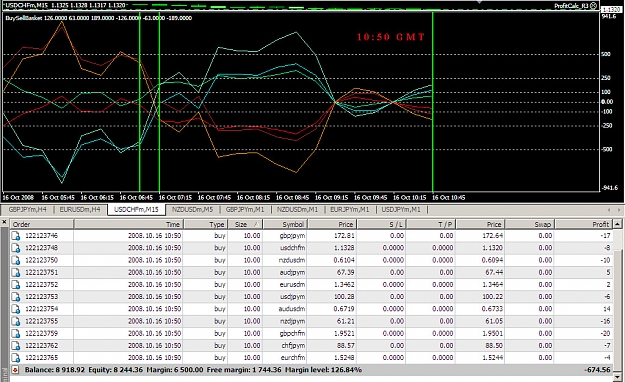This screenshot has width=625, height=382.
Task: Select usdjpym symbol cell
Action: click(x=292, y=297)
